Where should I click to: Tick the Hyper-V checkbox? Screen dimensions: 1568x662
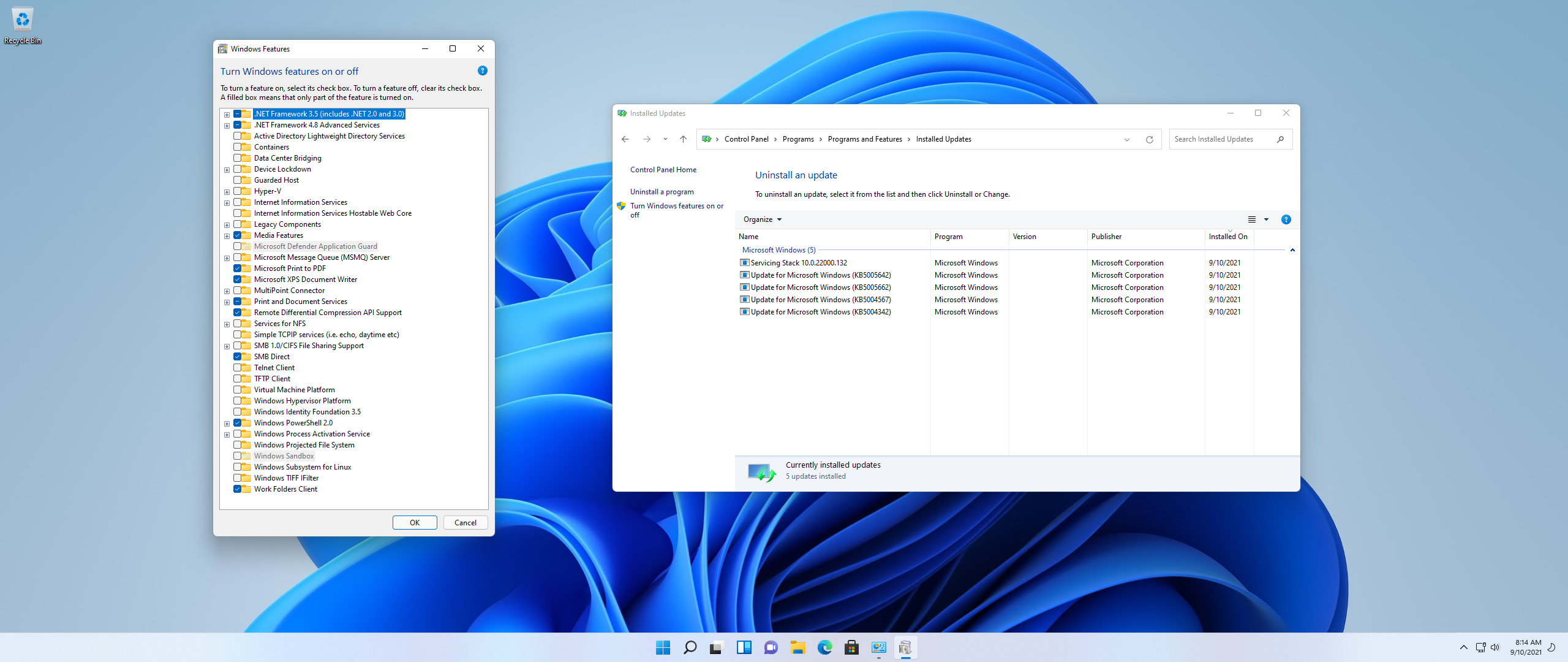coord(237,191)
